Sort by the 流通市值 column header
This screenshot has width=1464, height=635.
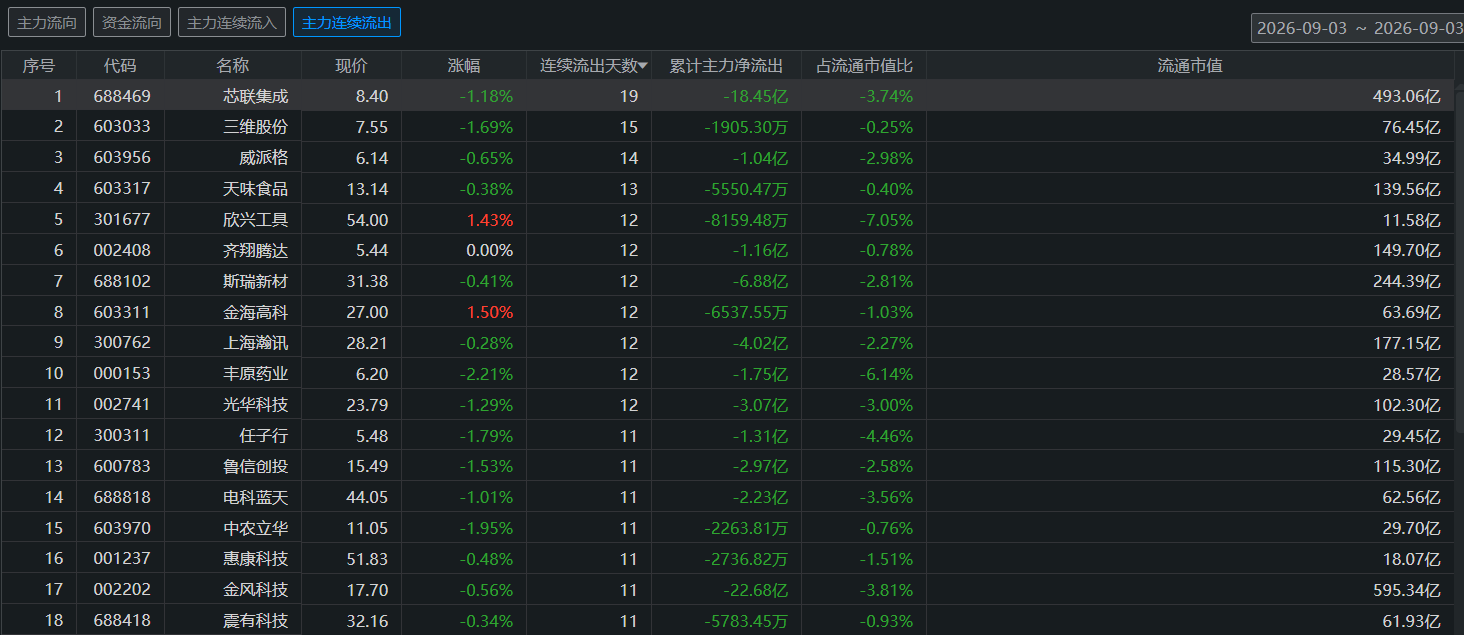1190,66
